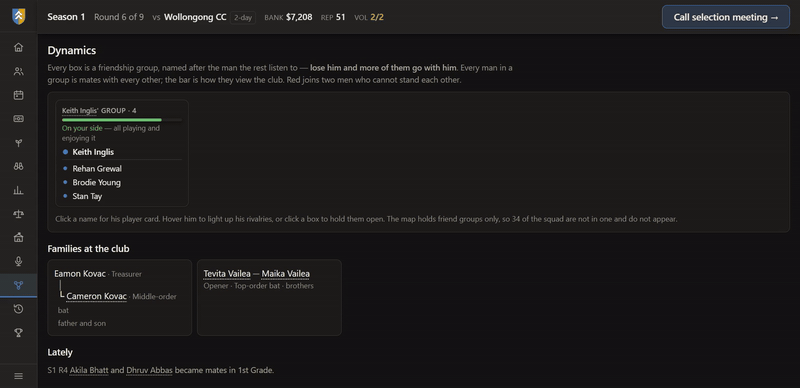
Task: Click Eamon Kovac Treasurer name
Action: pyautogui.click(x=80, y=274)
